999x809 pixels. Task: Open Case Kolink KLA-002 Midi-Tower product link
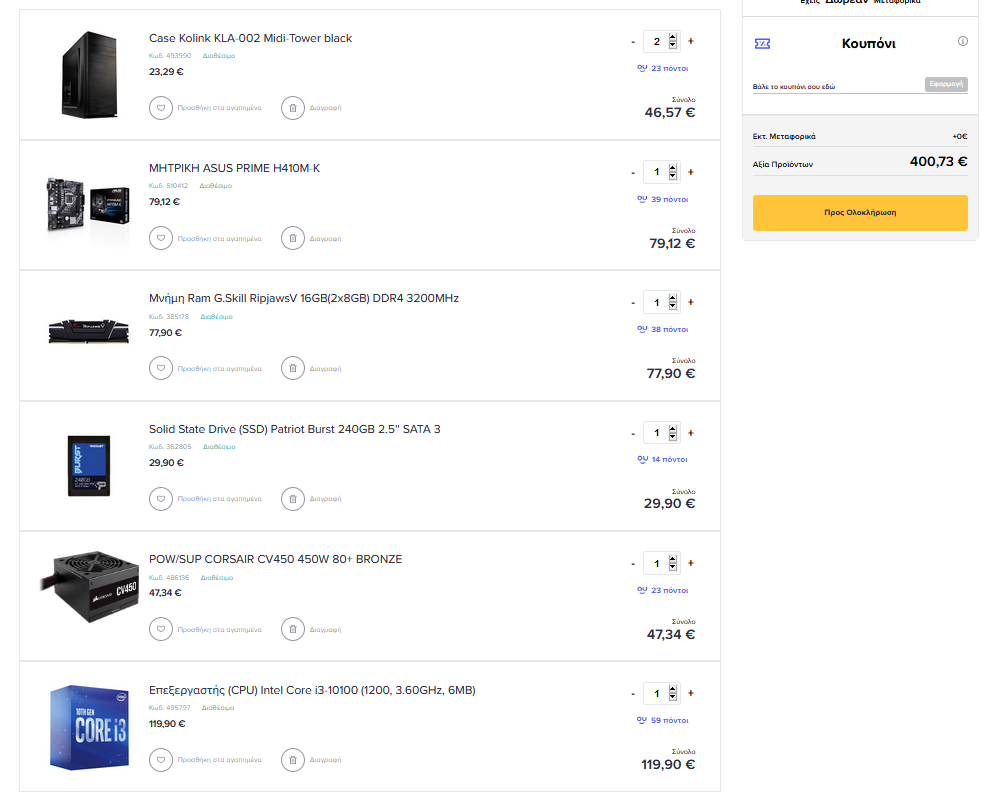(x=250, y=38)
